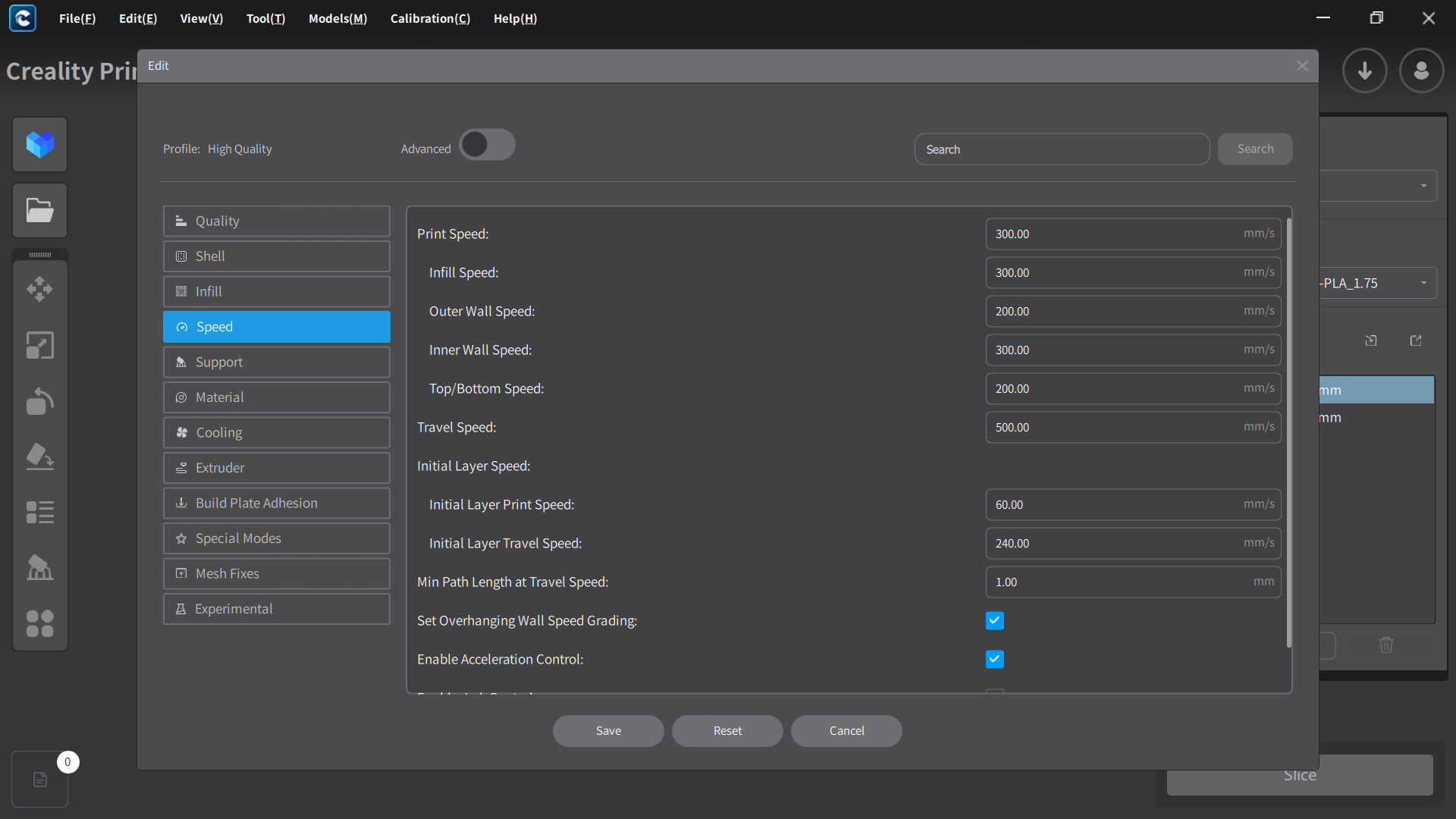
Task: Click the import profile icon
Action: pyautogui.click(x=1371, y=340)
